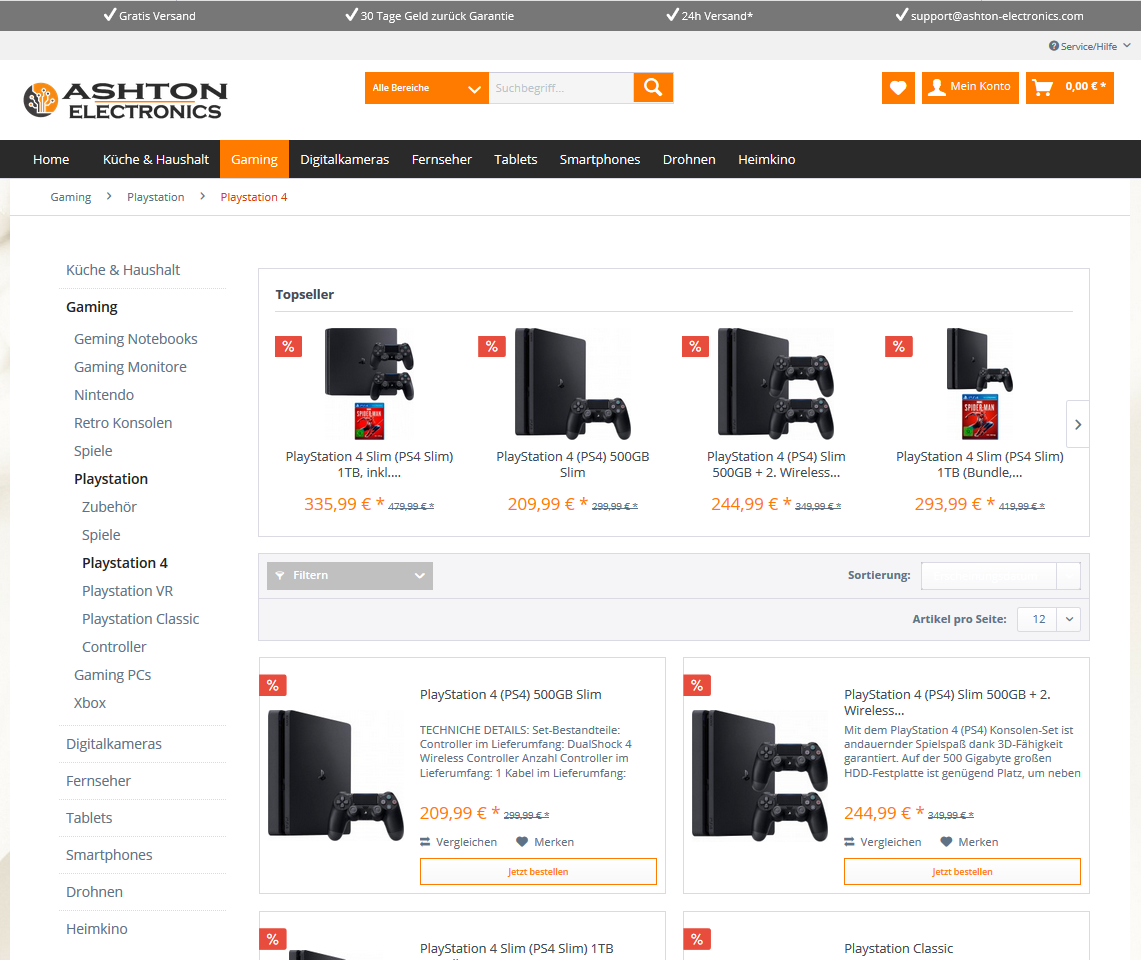The width and height of the screenshot is (1141, 960).
Task: Click the Mein Konto button
Action: tap(970, 88)
